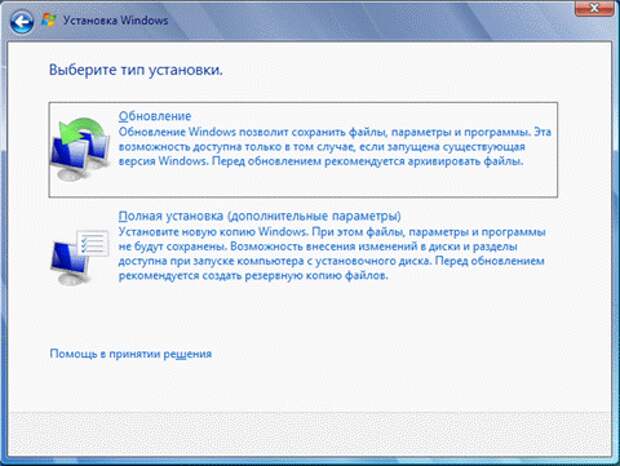
Task: Select the Обновление upgrade computers icon
Action: click(x=81, y=149)
